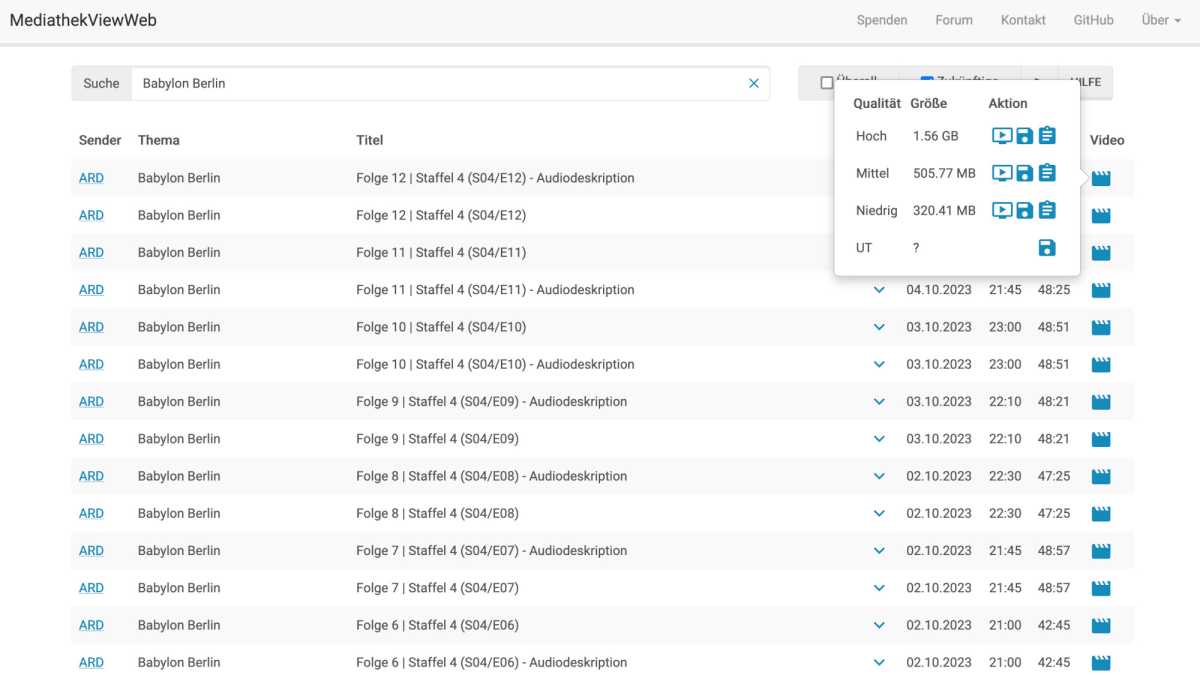The height and width of the screenshot is (675, 1200).
Task: Download the Niedrig quality 320.41 MB file
Action: (x=1024, y=210)
